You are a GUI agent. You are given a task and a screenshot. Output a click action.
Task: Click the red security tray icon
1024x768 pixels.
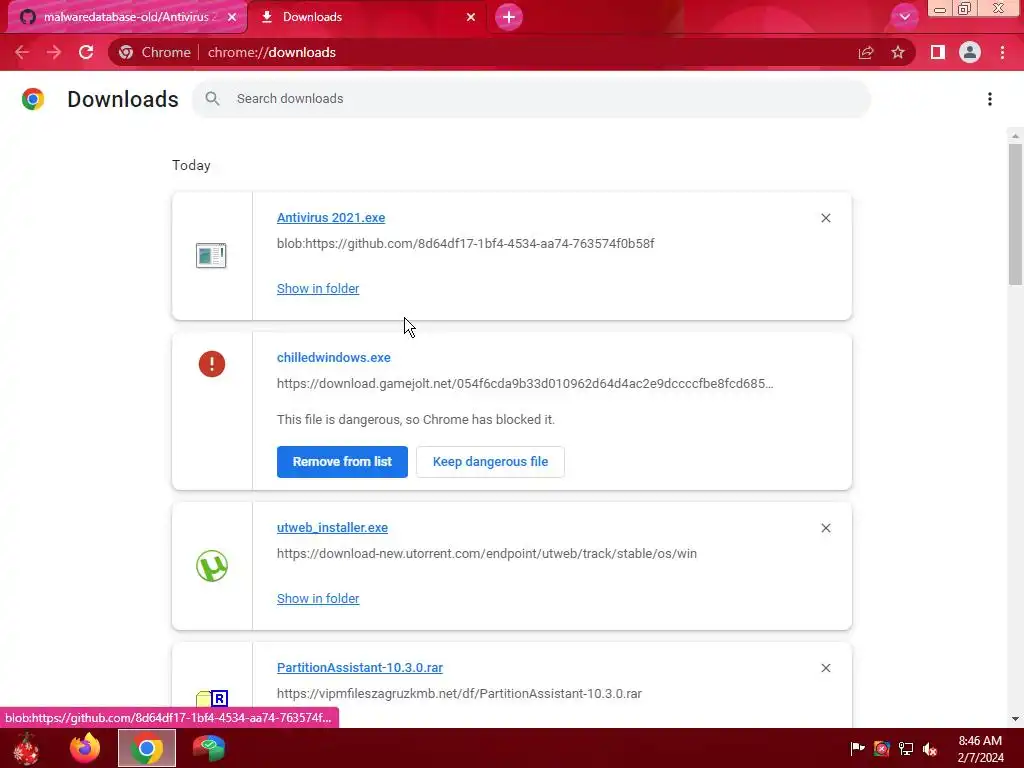coord(882,748)
